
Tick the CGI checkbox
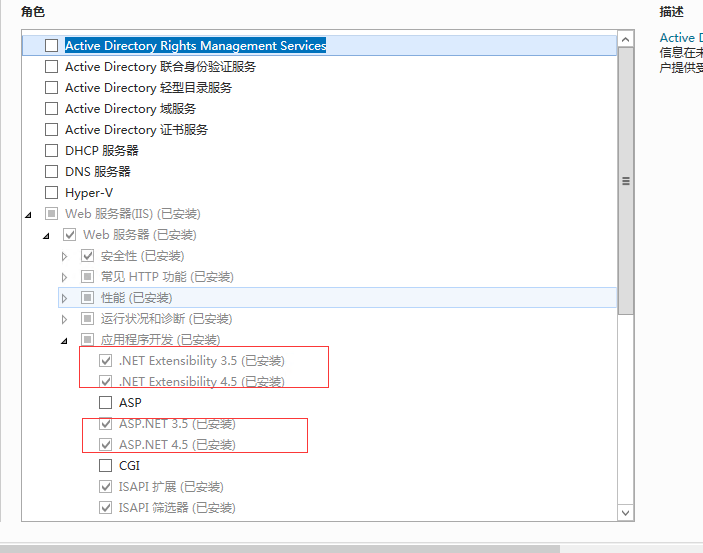pos(105,466)
